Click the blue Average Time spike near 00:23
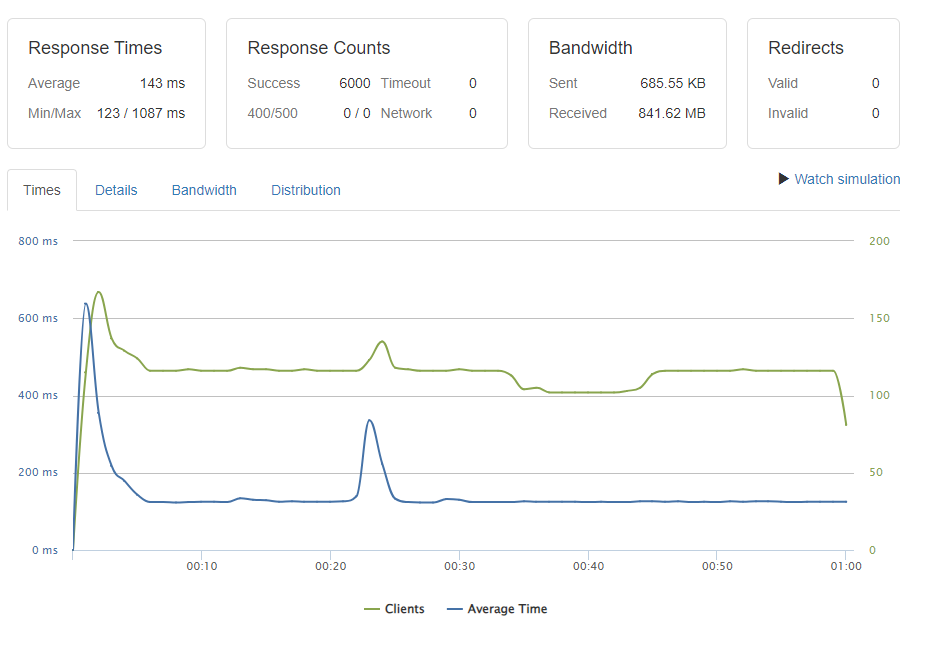This screenshot has width=926, height=646. [369, 421]
